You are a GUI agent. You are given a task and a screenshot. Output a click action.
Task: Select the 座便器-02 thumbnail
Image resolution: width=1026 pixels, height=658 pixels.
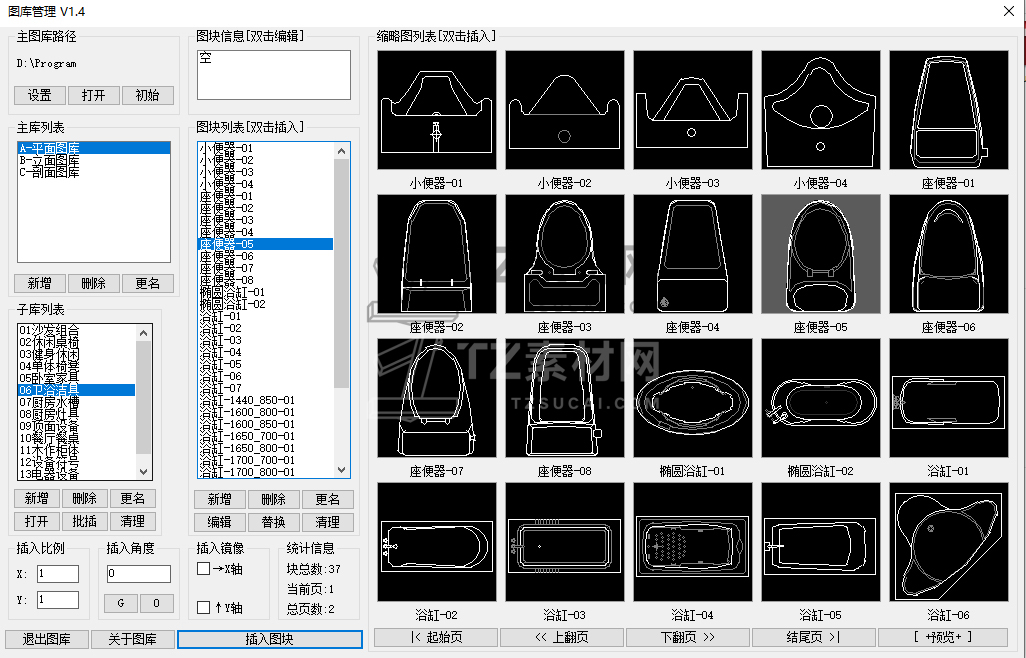pos(436,254)
